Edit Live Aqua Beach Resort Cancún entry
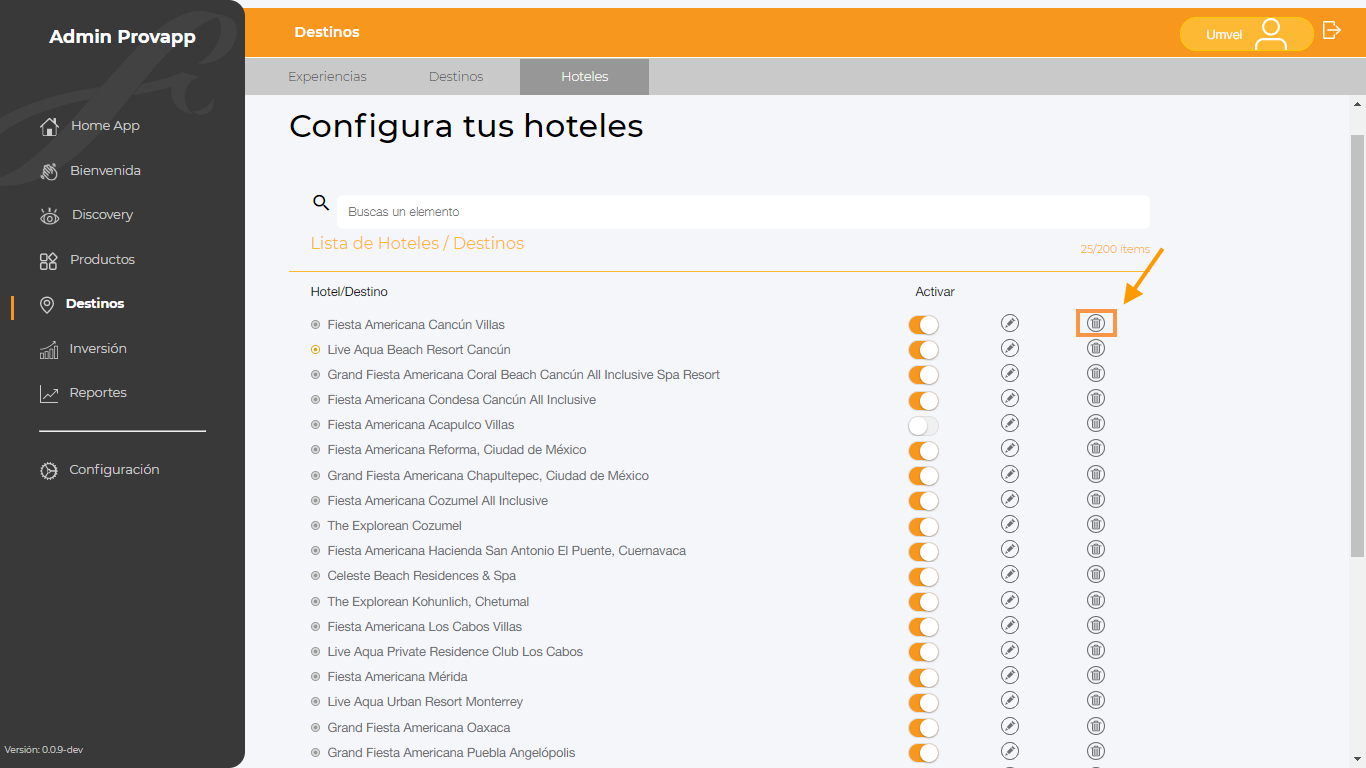 tap(1010, 348)
